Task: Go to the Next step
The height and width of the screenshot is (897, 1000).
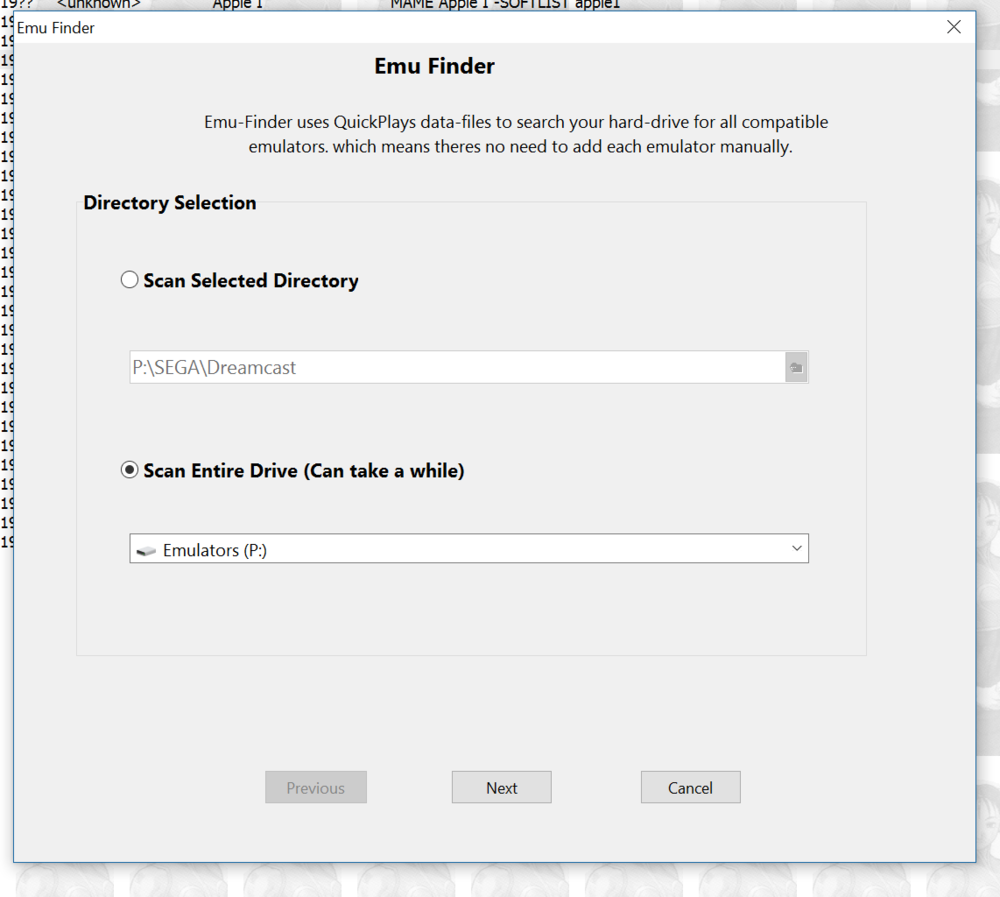Action: [501, 788]
